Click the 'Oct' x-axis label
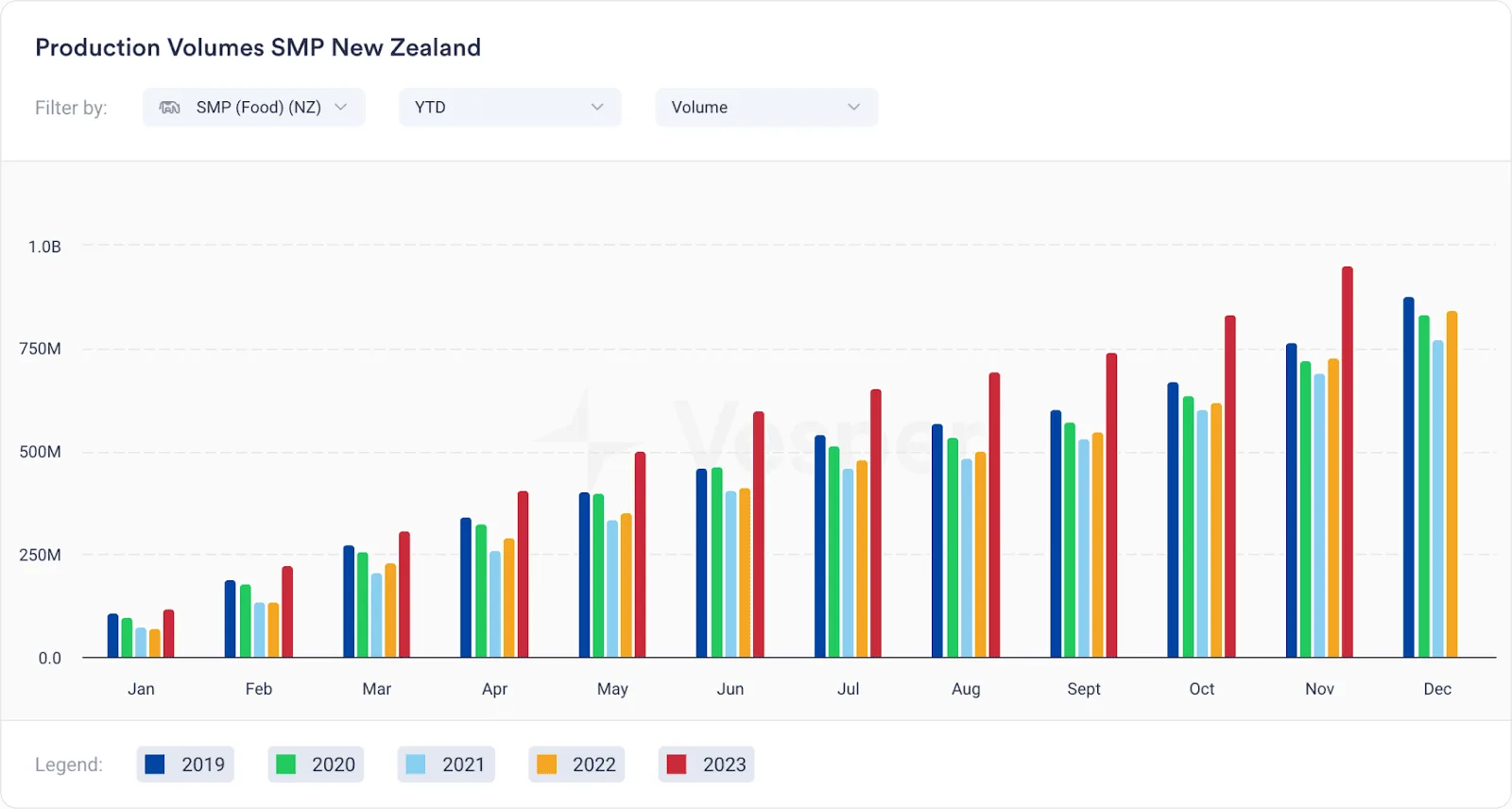Viewport: 1512px width, 809px height. [1202, 689]
